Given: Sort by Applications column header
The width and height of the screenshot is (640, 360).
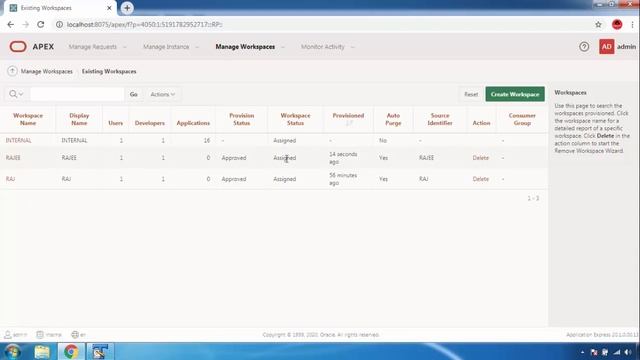Looking at the screenshot, I should [x=193, y=123].
